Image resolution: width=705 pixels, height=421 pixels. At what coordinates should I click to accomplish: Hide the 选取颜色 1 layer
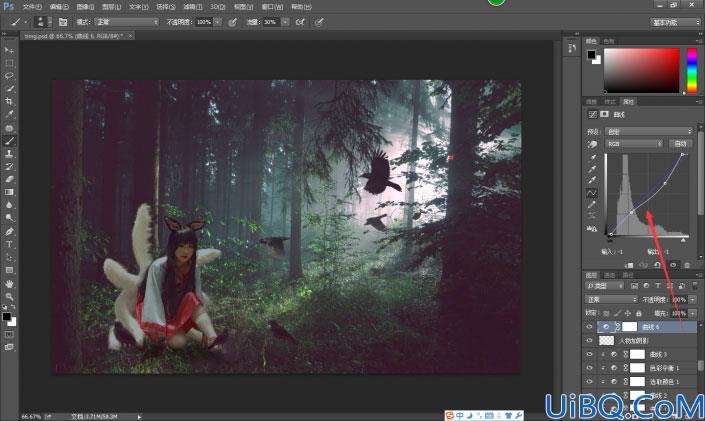click(589, 381)
